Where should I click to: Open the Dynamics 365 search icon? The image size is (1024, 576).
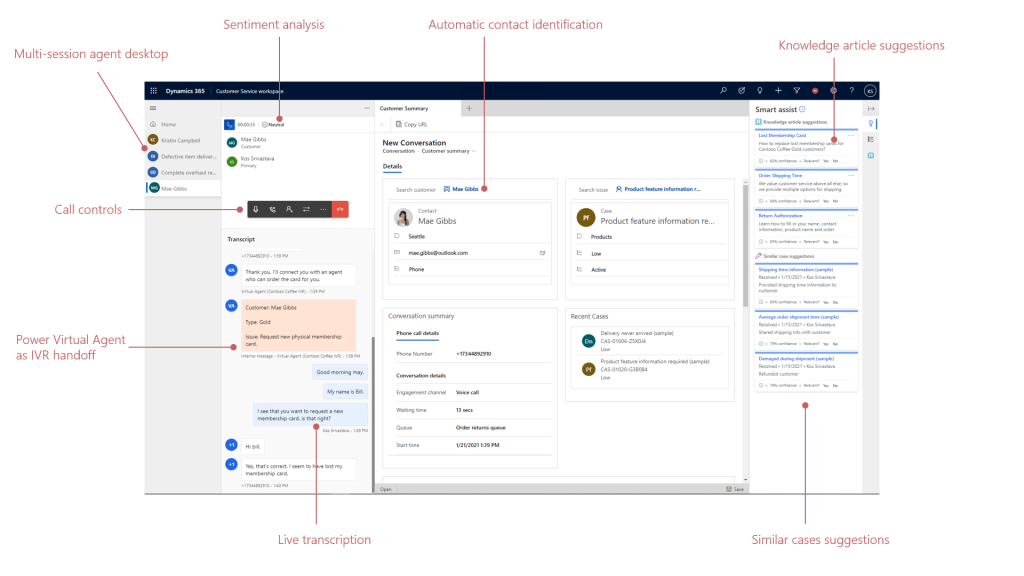(x=723, y=91)
